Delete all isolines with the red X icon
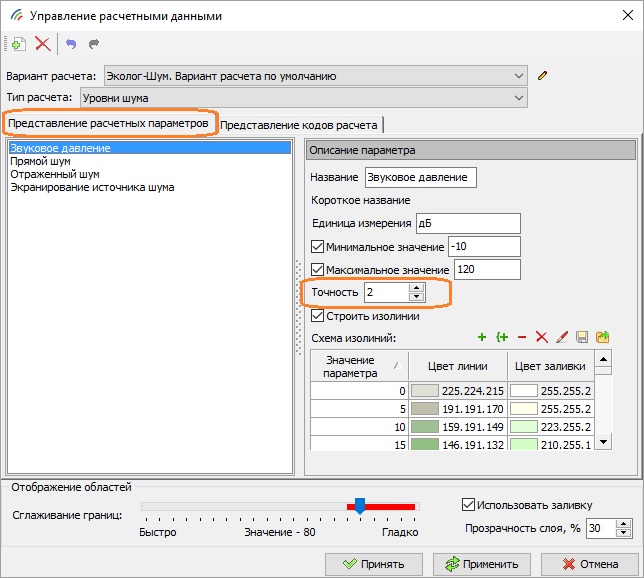The width and height of the screenshot is (644, 578). [x=542, y=338]
